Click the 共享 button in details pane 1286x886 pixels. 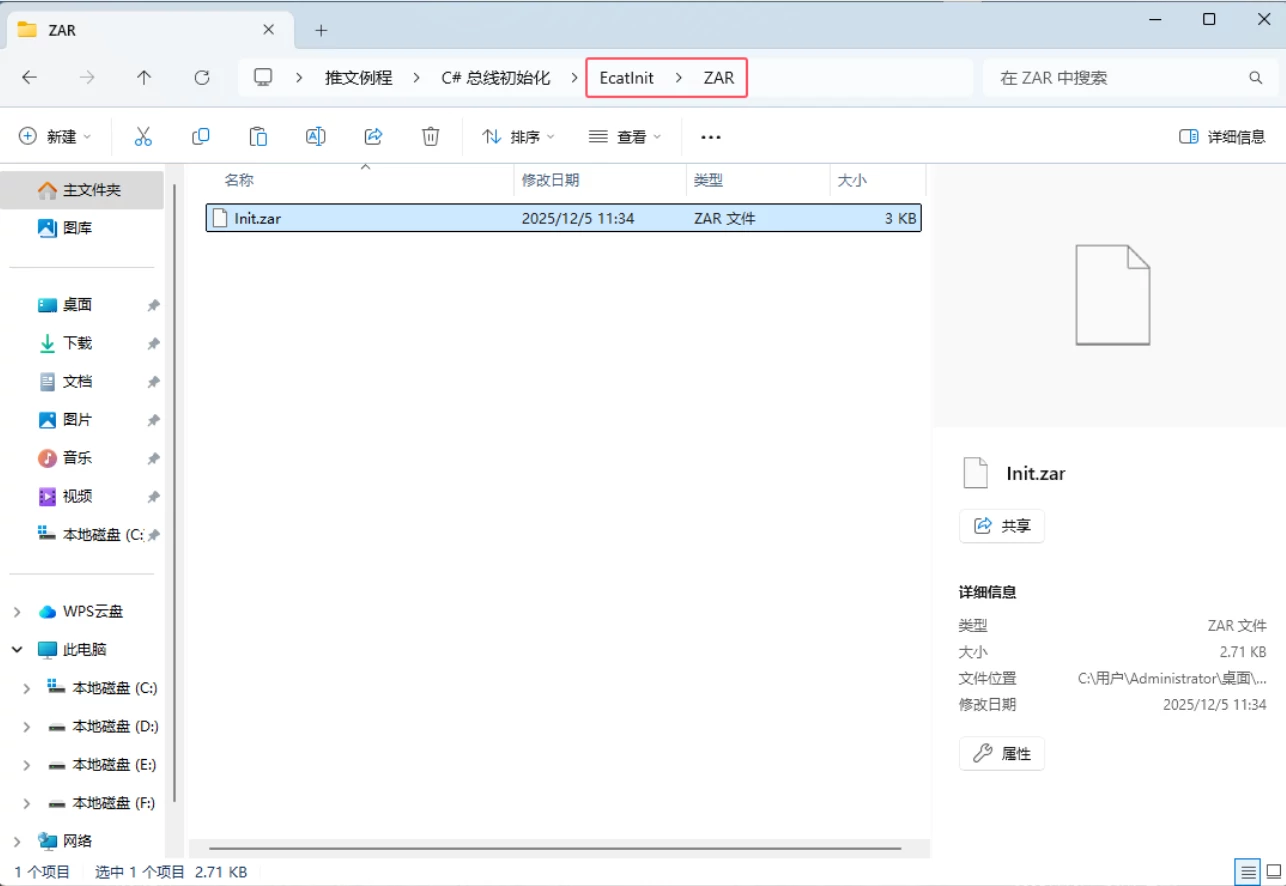click(1001, 525)
